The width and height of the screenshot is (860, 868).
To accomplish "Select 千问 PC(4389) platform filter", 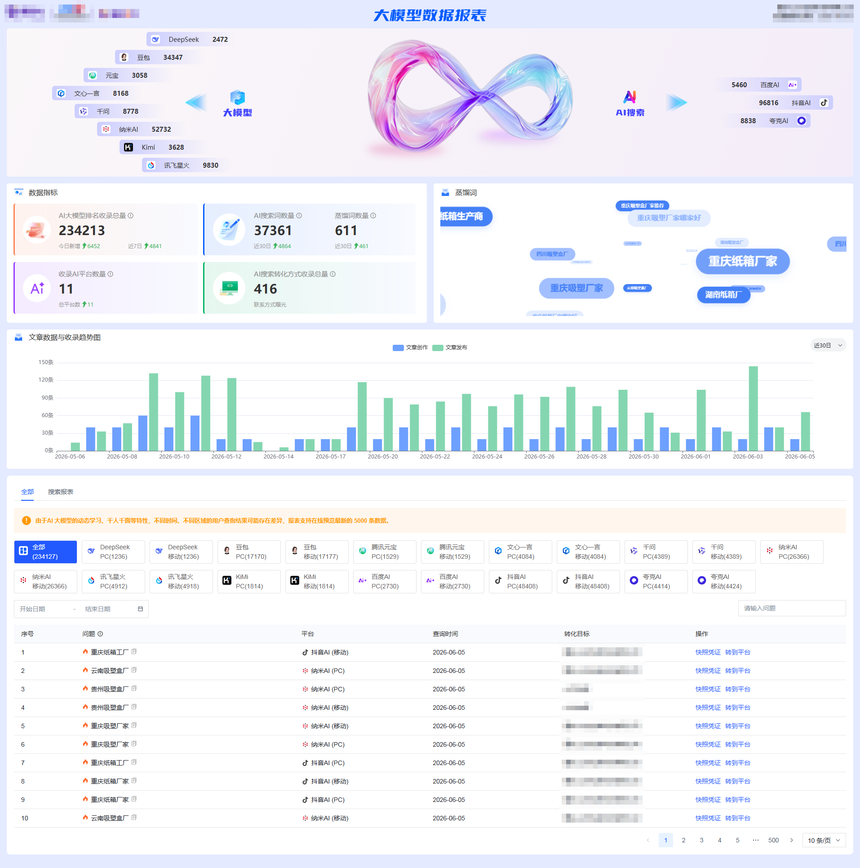I will (656, 552).
